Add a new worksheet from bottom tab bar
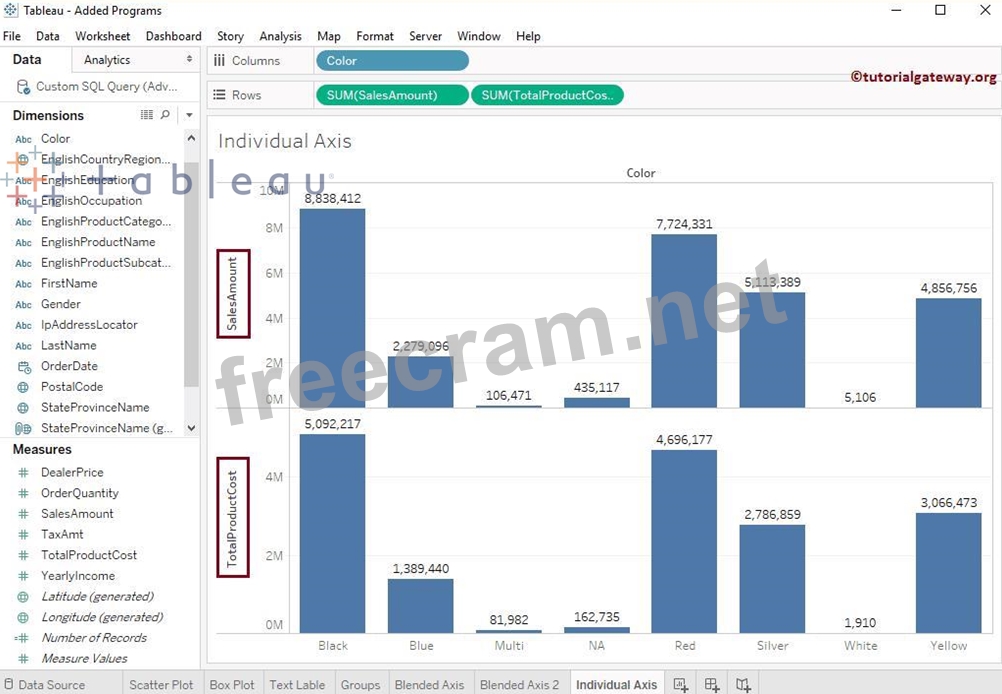This screenshot has width=1002, height=694. point(681,685)
